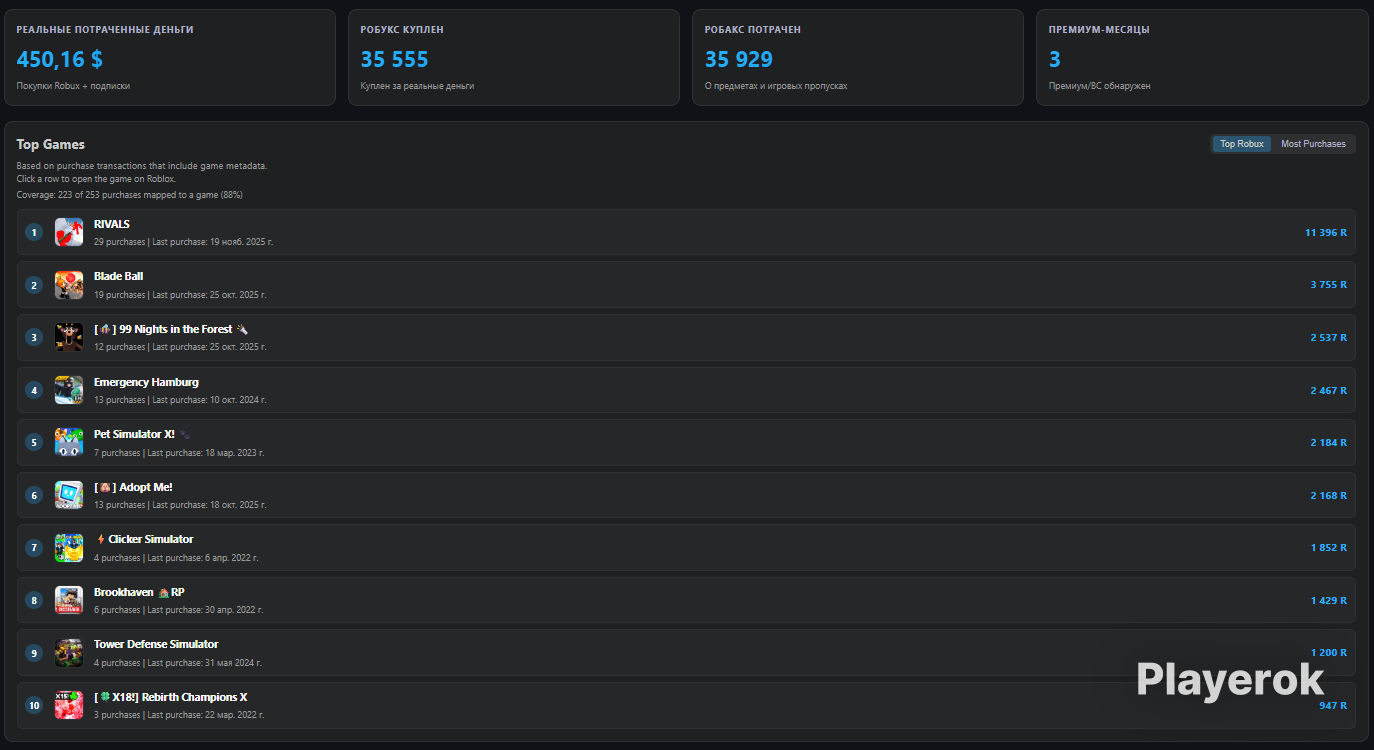Open the Clicker Simulator game icon
1374x750 pixels.
pos(69,548)
